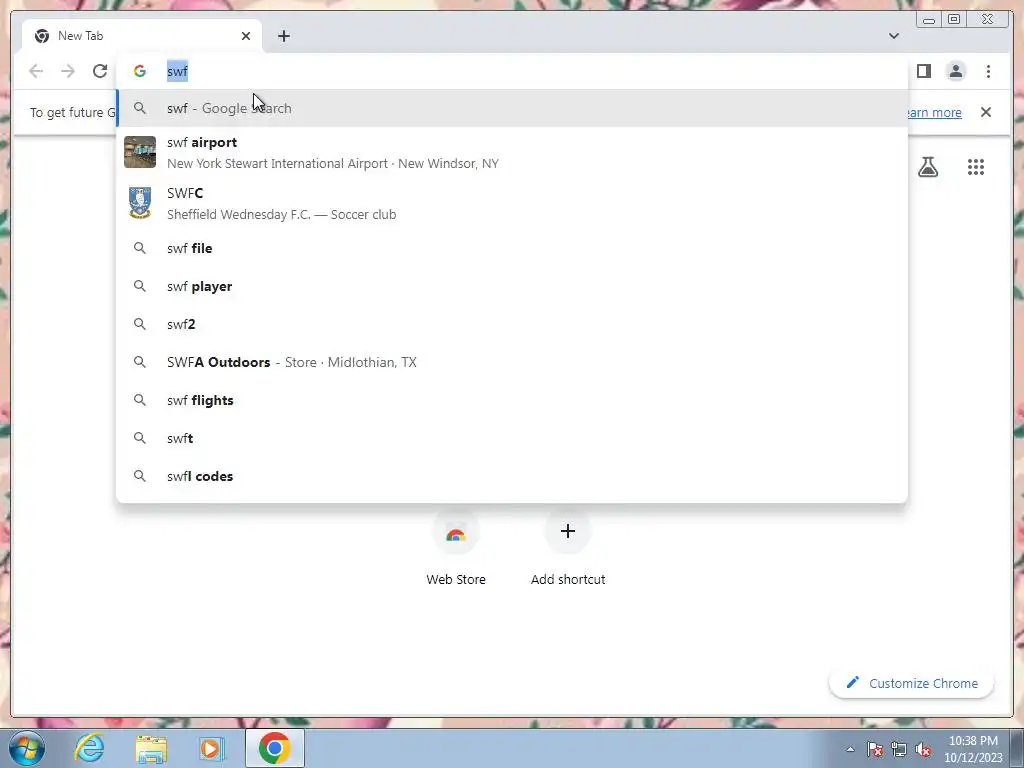1024x768 pixels.
Task: Launch Internet Explorer from taskbar
Action: (x=89, y=748)
